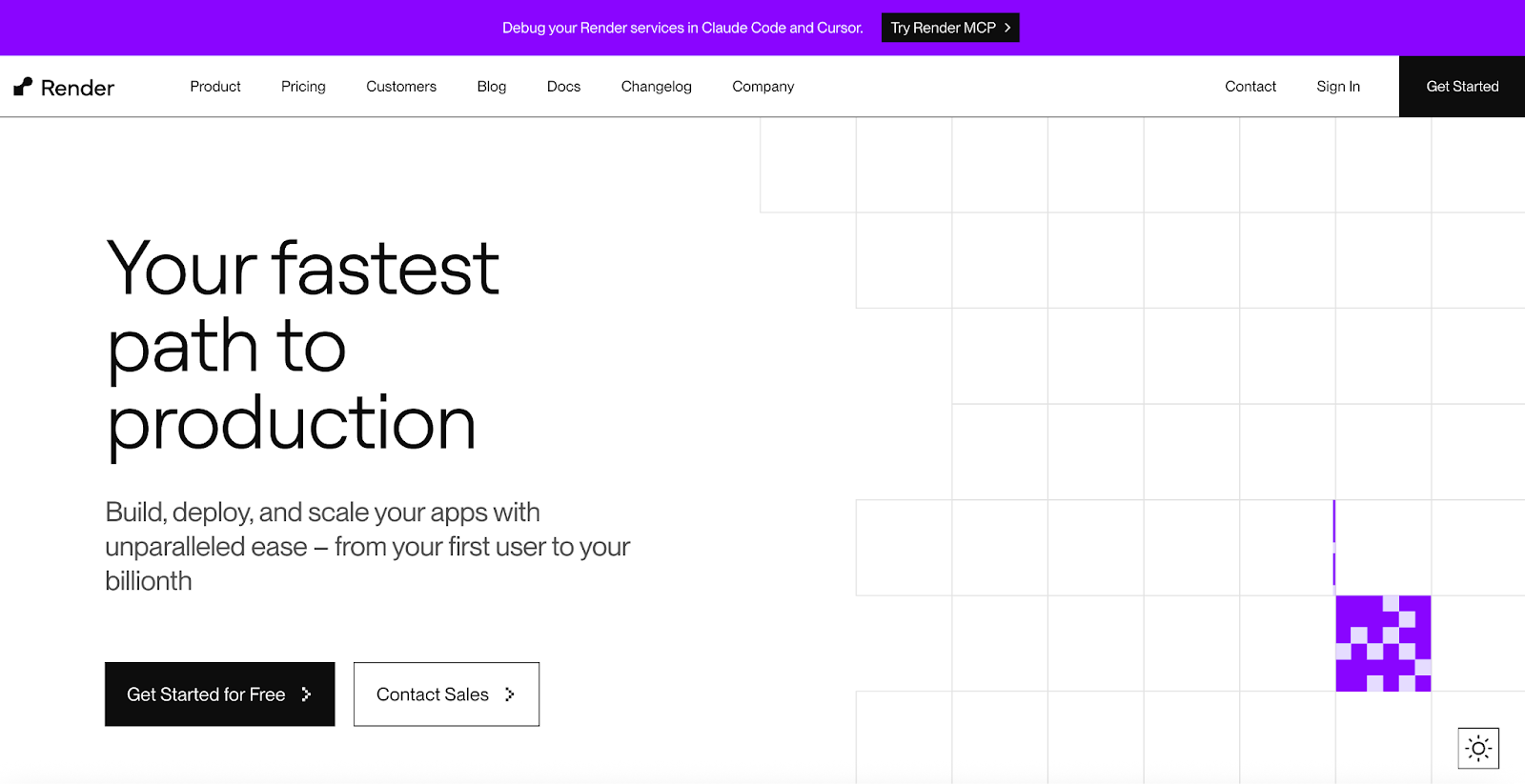Select the Blog navigation item
This screenshot has width=1525, height=784.
[x=491, y=86]
